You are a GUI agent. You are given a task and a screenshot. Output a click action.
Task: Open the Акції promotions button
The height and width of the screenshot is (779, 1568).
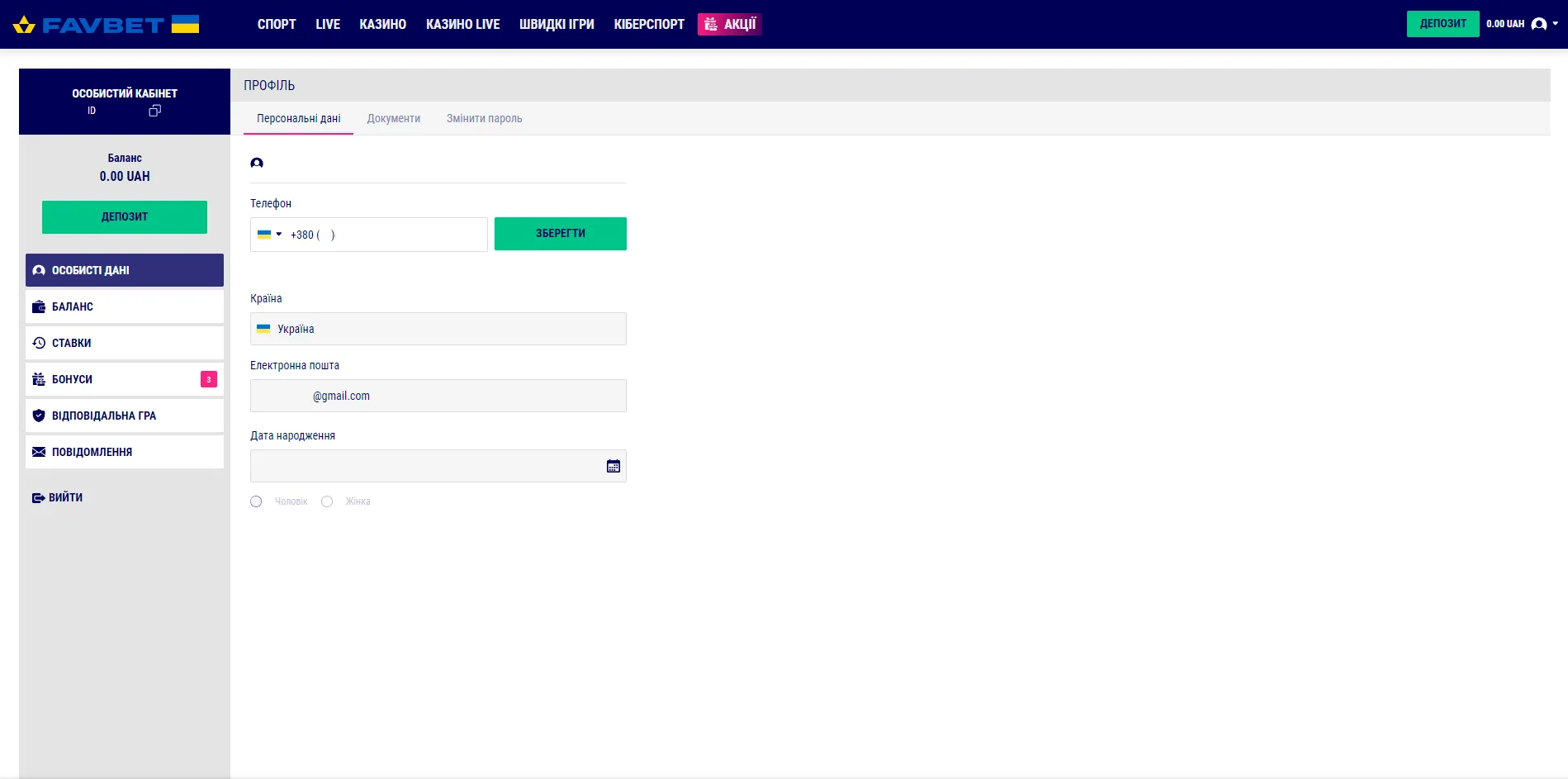(x=730, y=24)
